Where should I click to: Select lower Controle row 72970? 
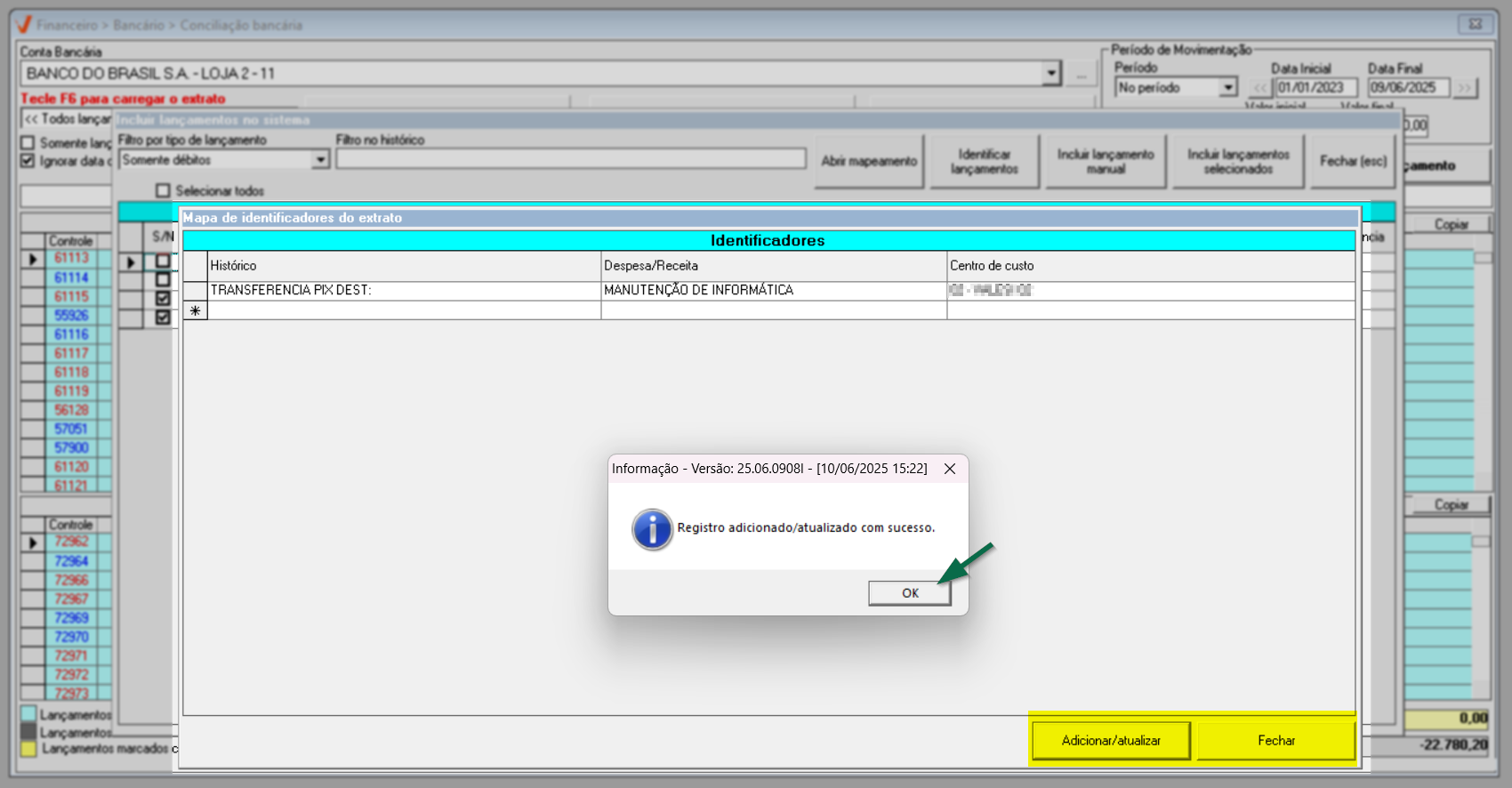point(72,637)
